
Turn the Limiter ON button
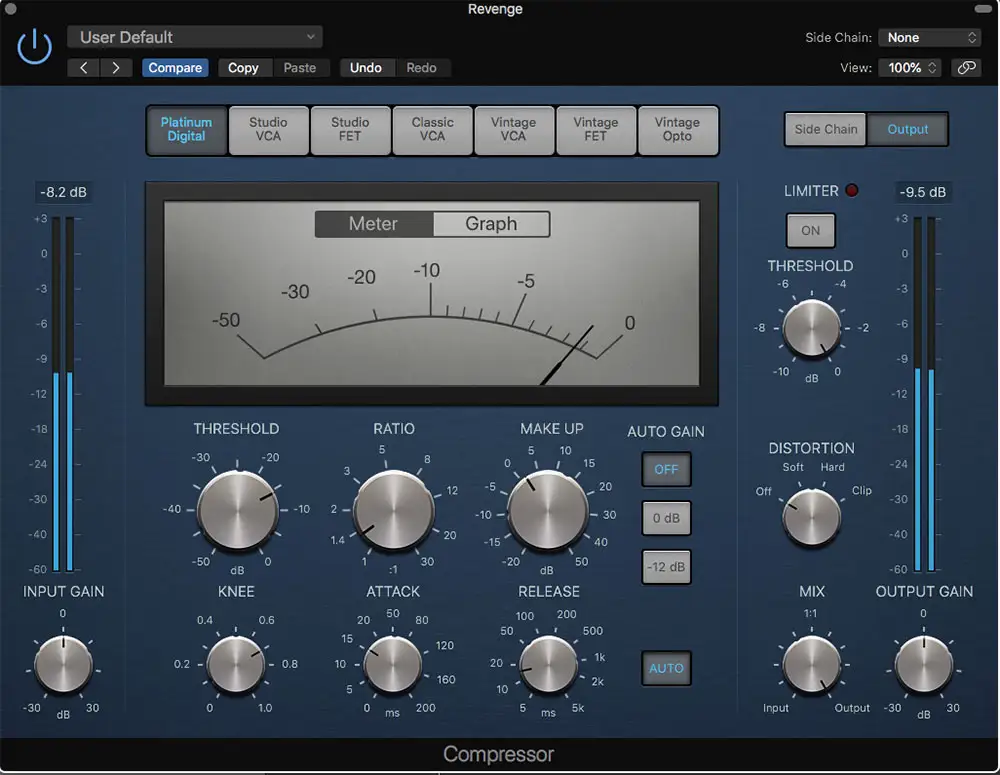coord(810,230)
